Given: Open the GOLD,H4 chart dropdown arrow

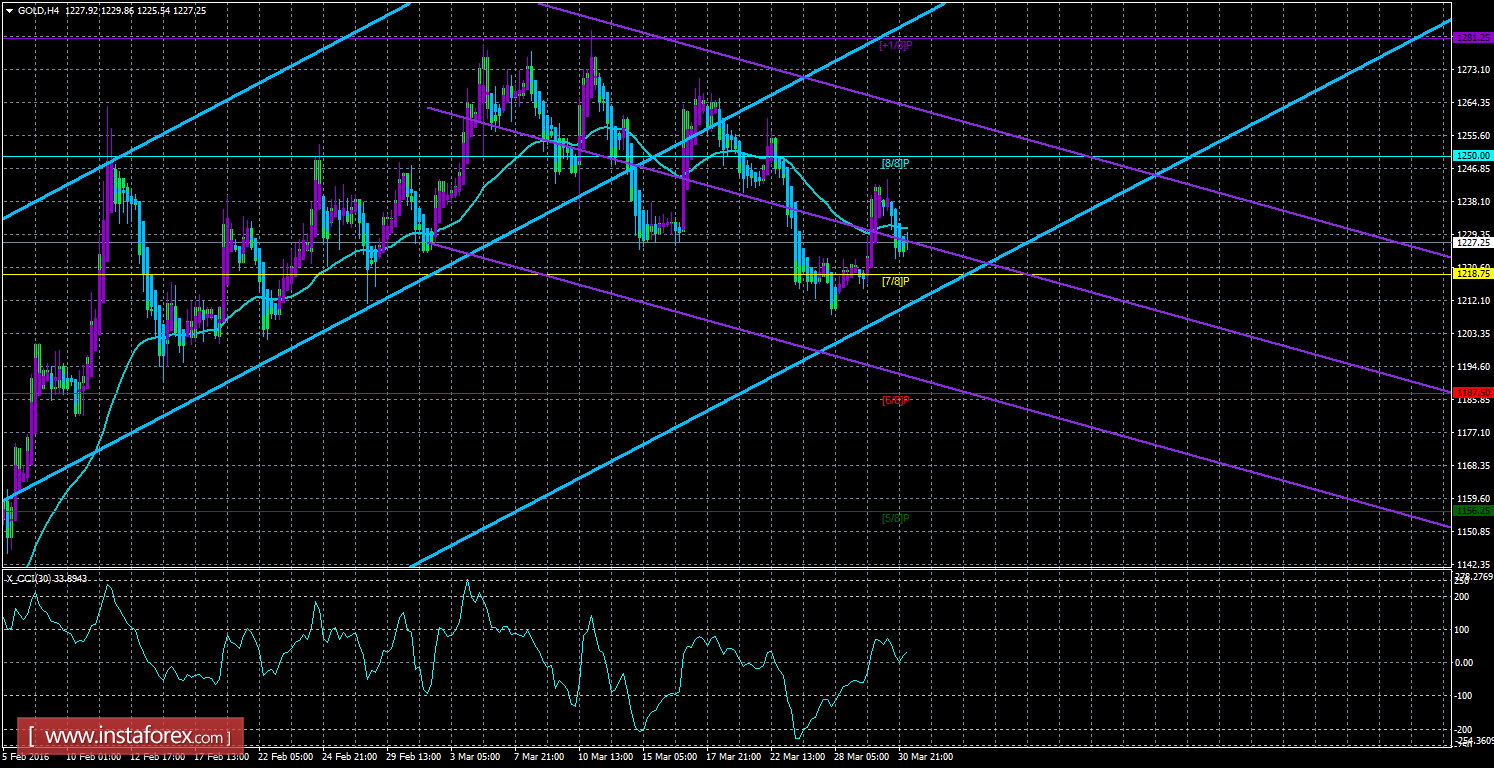Looking at the screenshot, I should pyautogui.click(x=9, y=10).
